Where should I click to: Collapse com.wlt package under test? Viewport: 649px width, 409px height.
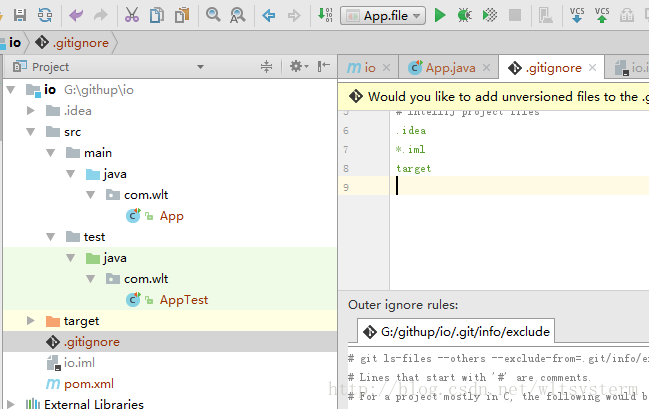coord(91,279)
